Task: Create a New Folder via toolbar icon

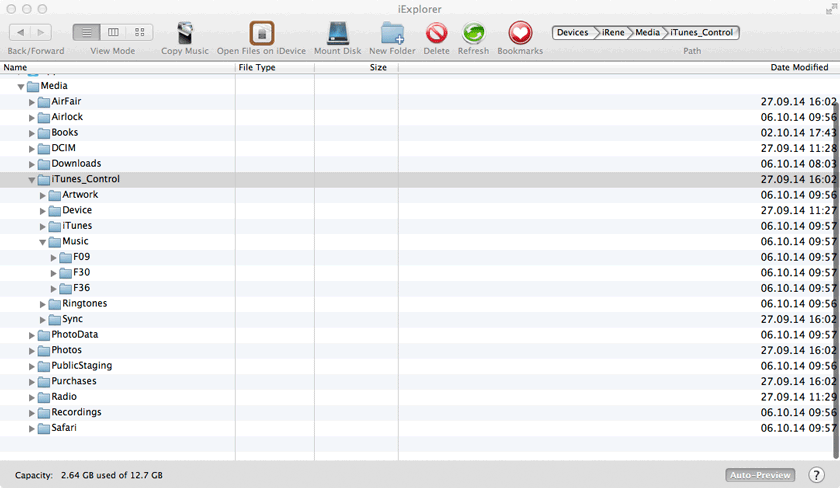Action: [x=393, y=33]
